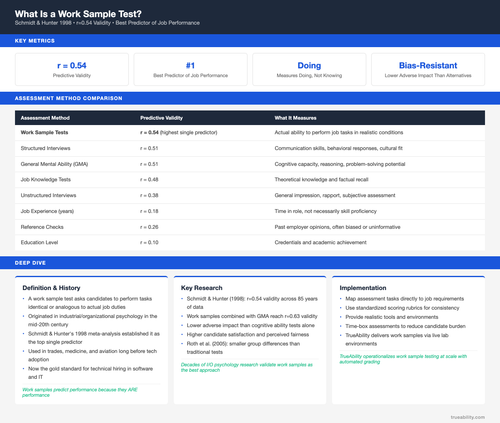
Task: Click 'Lower Adverse Impact Than Alternatives' label
Action: click(428, 76)
